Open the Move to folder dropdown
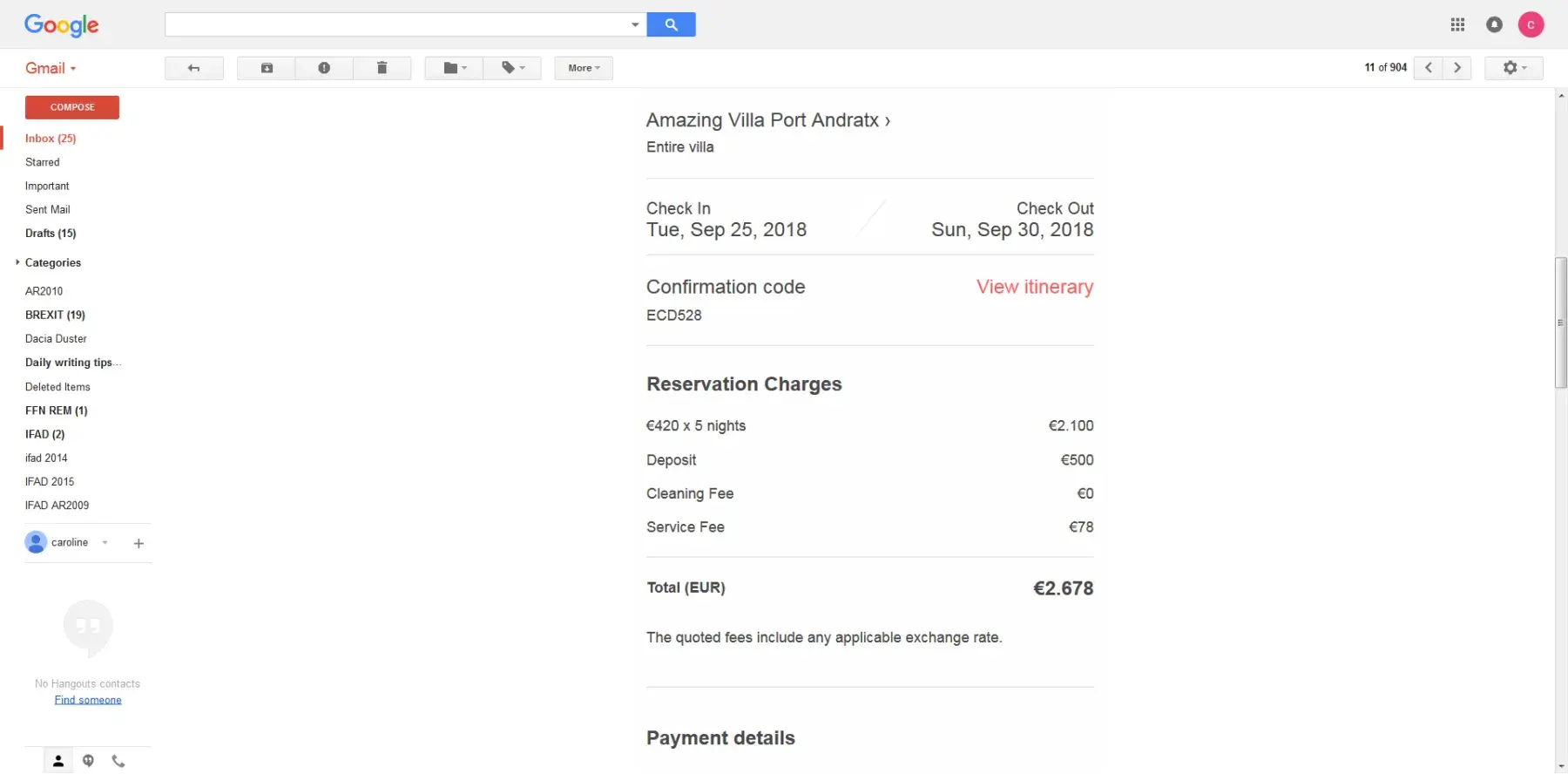The image size is (1568, 774). pos(455,68)
